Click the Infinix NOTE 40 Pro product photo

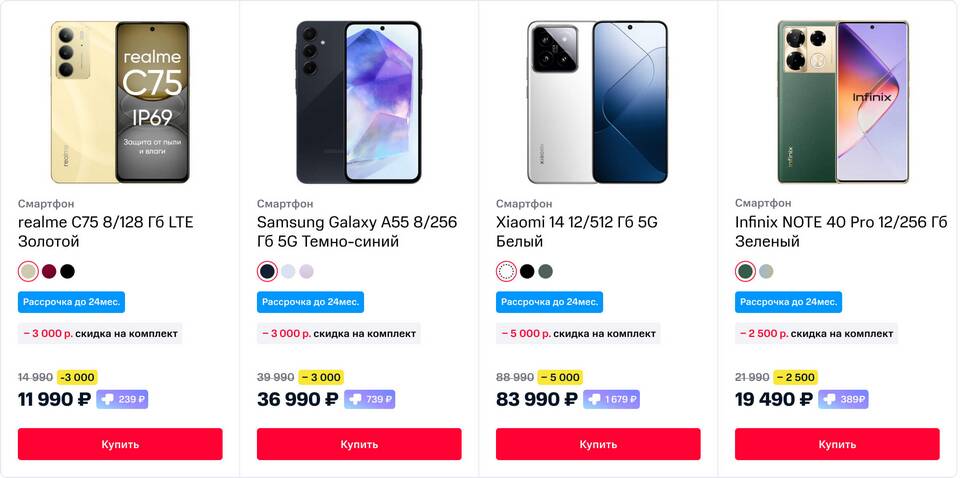(x=837, y=102)
